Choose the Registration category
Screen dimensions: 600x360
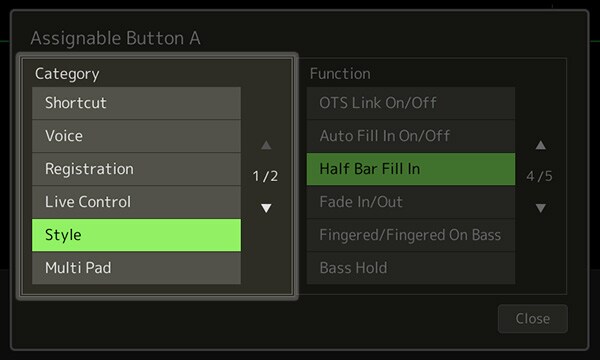point(136,169)
